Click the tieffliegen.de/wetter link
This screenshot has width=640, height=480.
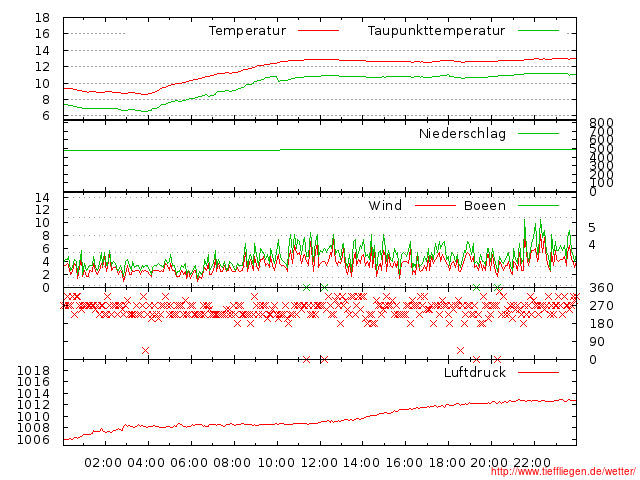point(563,471)
